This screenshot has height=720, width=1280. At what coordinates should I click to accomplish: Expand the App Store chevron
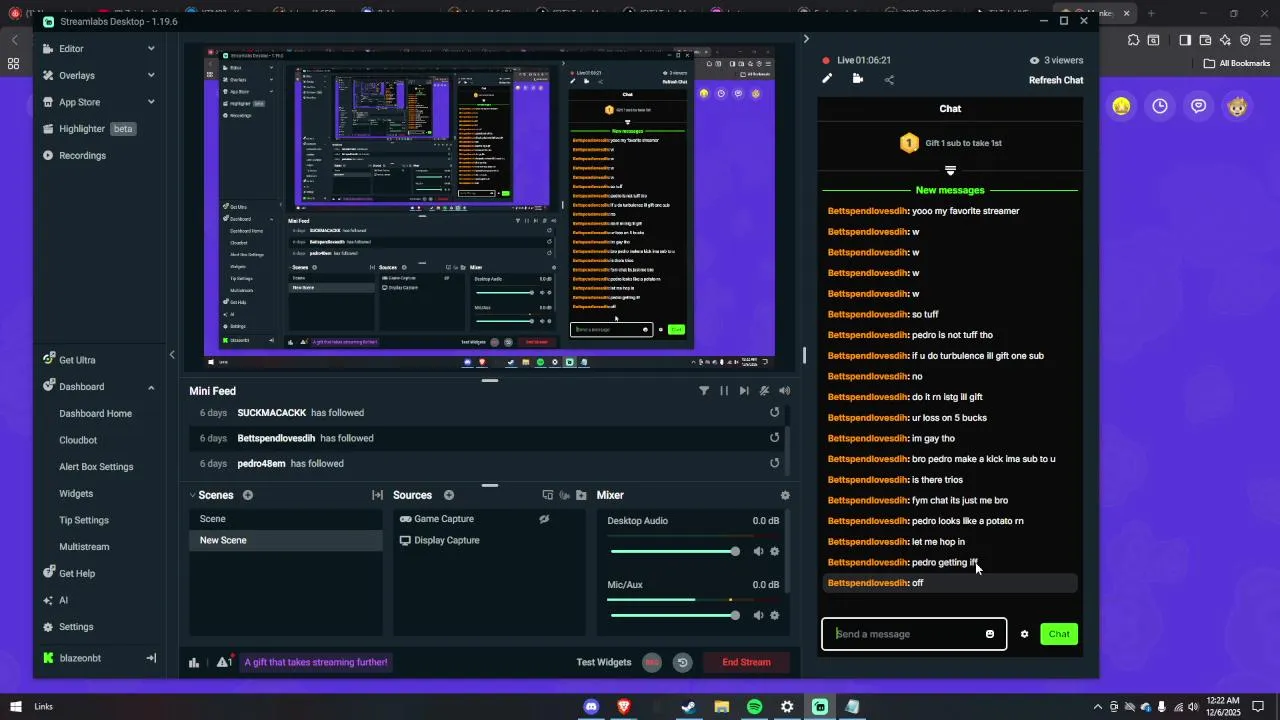[151, 102]
